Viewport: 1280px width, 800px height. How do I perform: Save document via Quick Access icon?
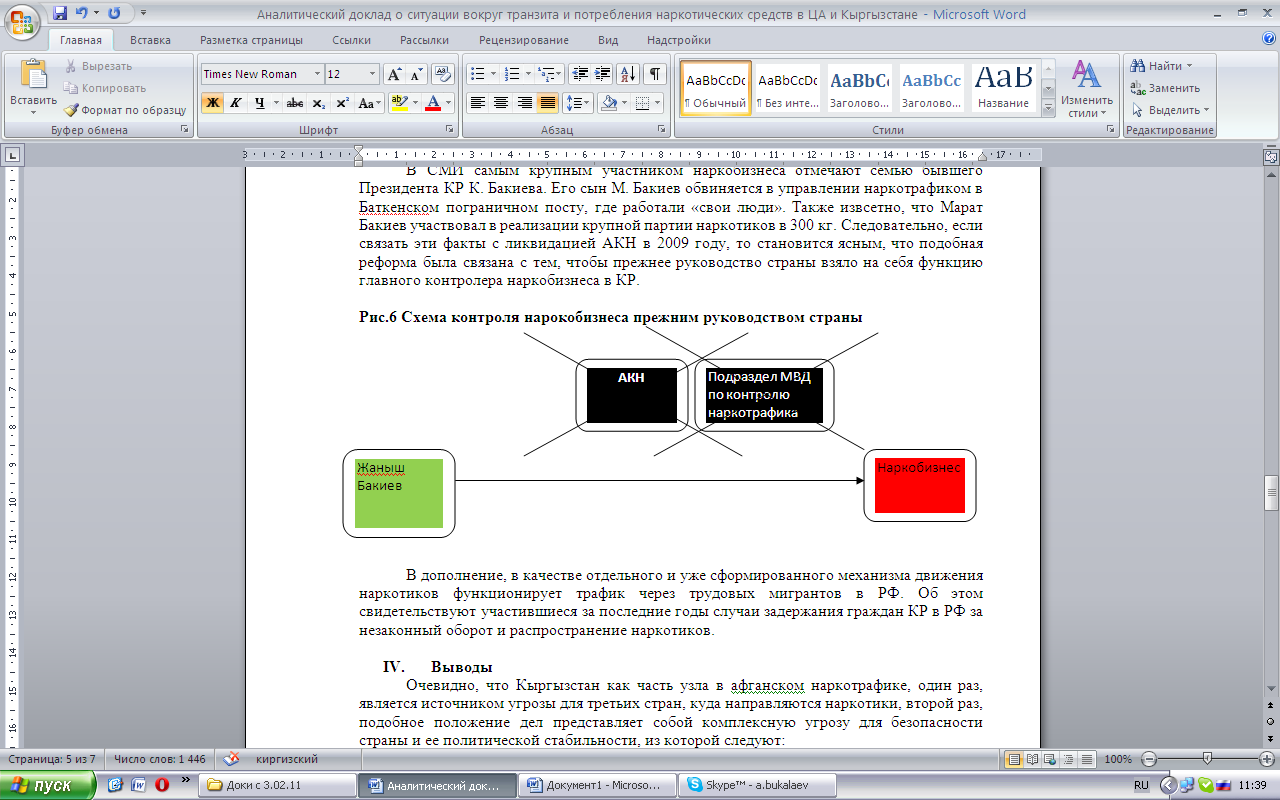pos(60,13)
